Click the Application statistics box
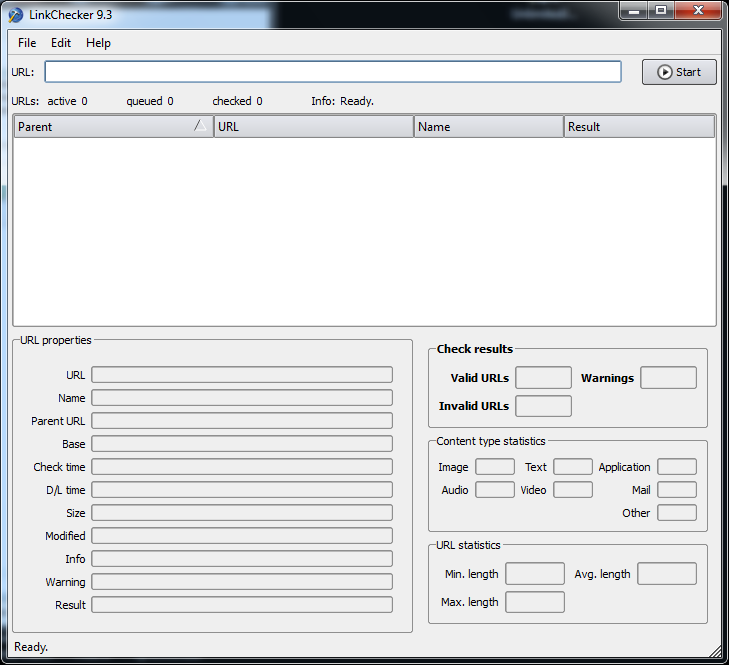 pyautogui.click(x=677, y=467)
